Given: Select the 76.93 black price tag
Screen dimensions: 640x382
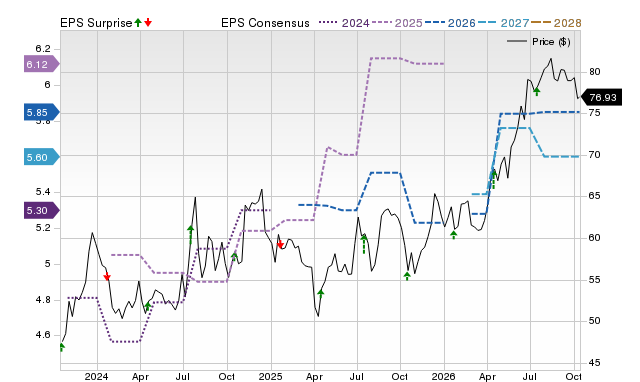Looking at the screenshot, I should [601, 97].
